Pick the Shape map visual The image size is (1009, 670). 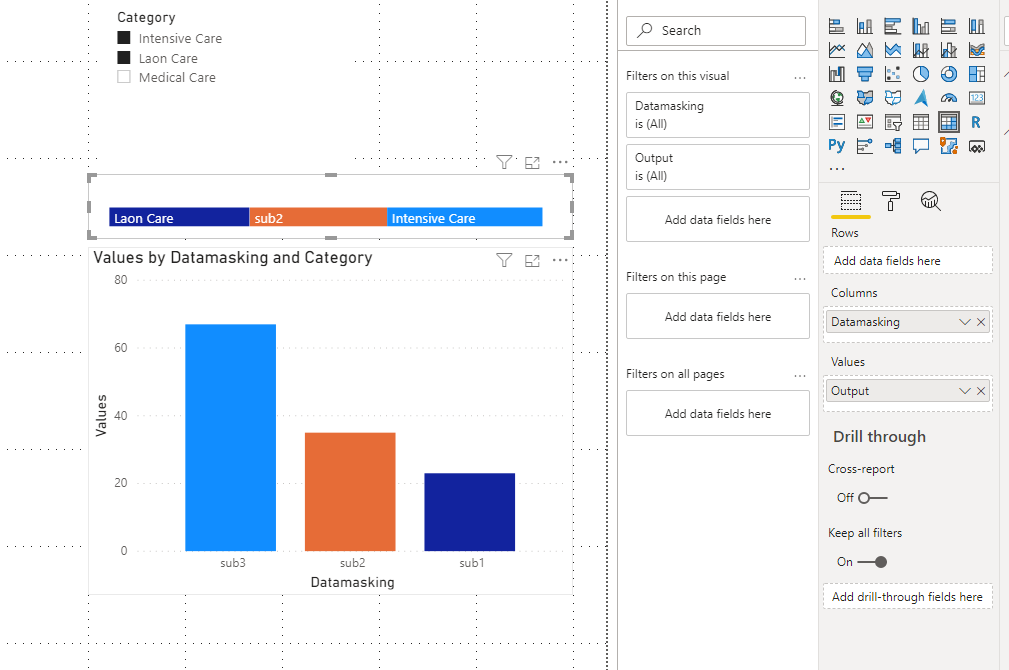893,98
